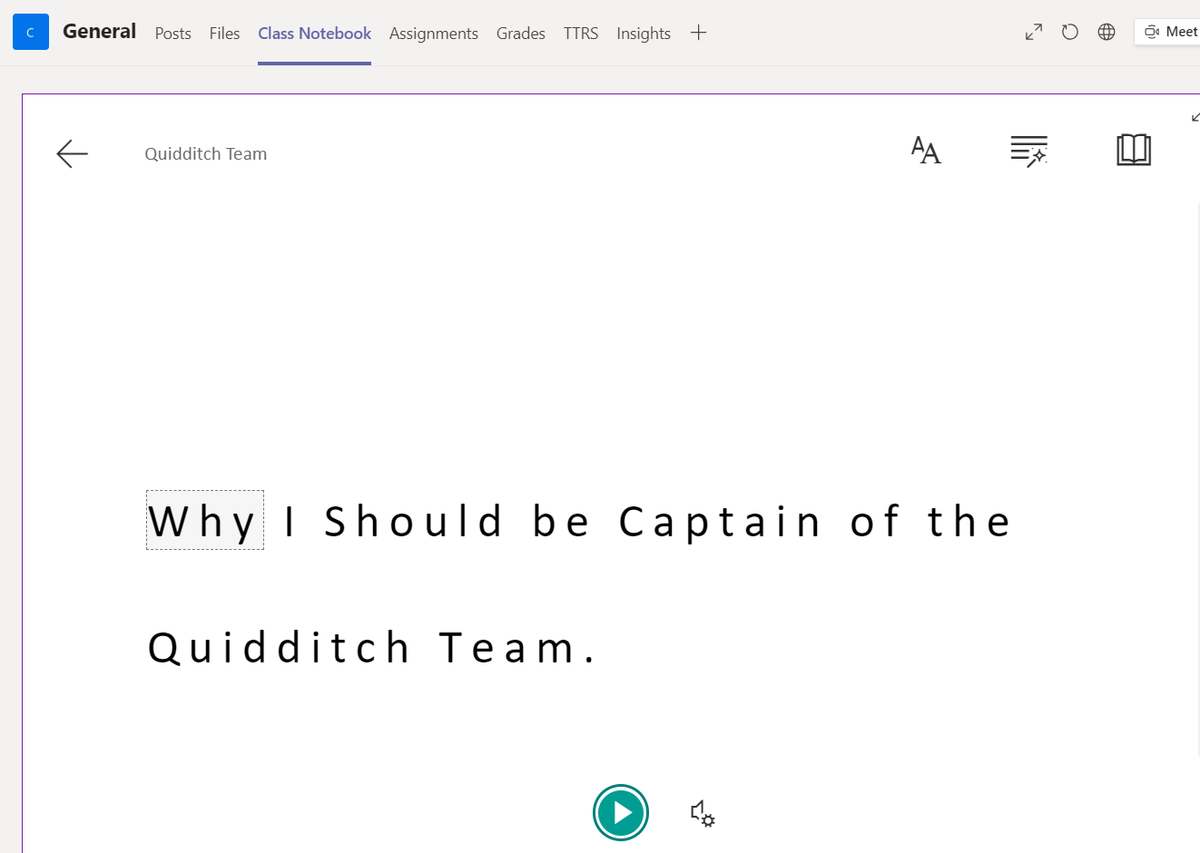This screenshot has width=1200, height=853.
Task: Click the blue team avatar 'C'
Action: [x=30, y=33]
